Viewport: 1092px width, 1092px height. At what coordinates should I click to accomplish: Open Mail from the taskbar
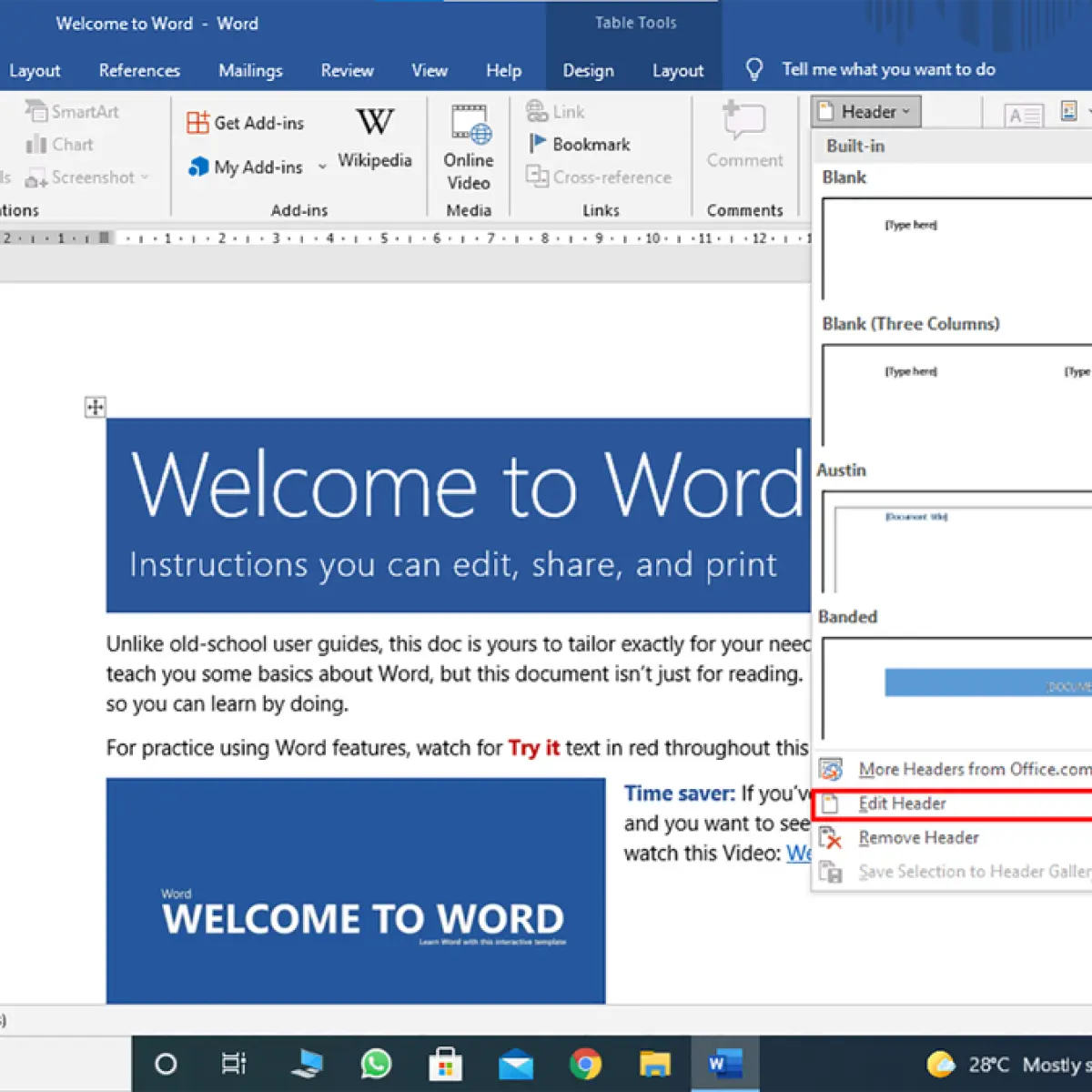(516, 1063)
